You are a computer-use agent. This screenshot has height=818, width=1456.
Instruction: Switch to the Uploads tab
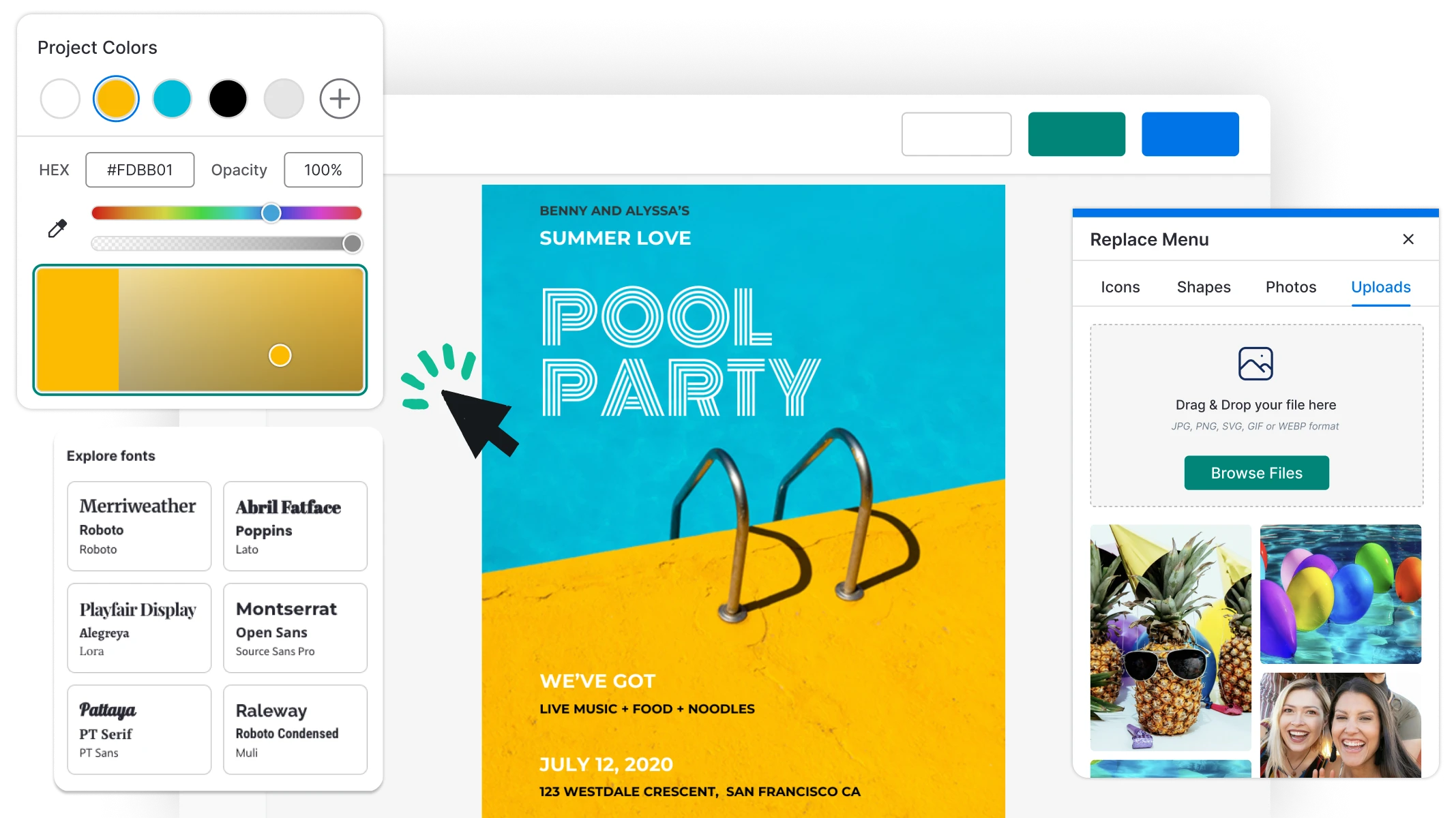click(x=1381, y=287)
